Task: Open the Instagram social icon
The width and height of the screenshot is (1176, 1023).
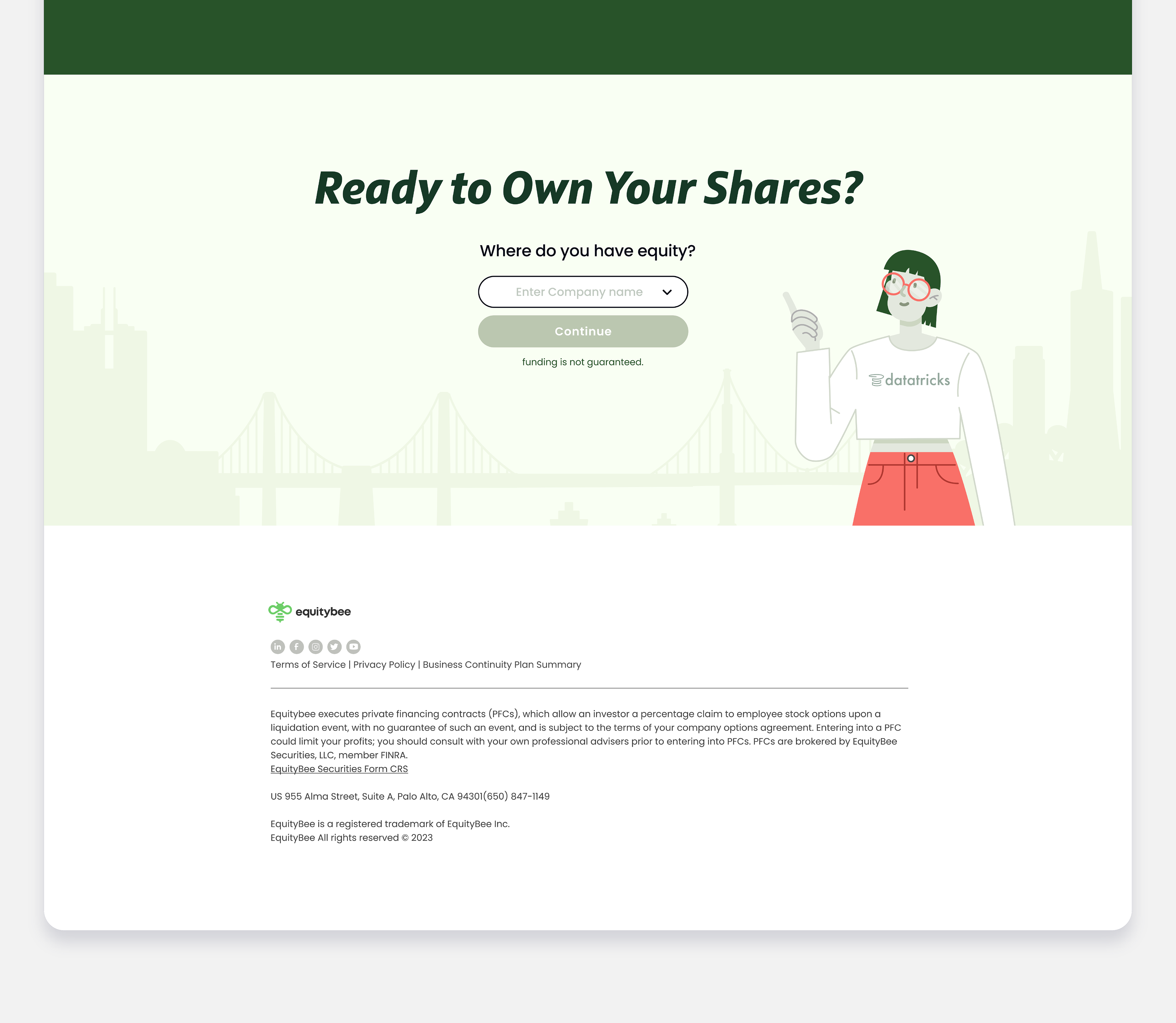Action: (x=316, y=647)
